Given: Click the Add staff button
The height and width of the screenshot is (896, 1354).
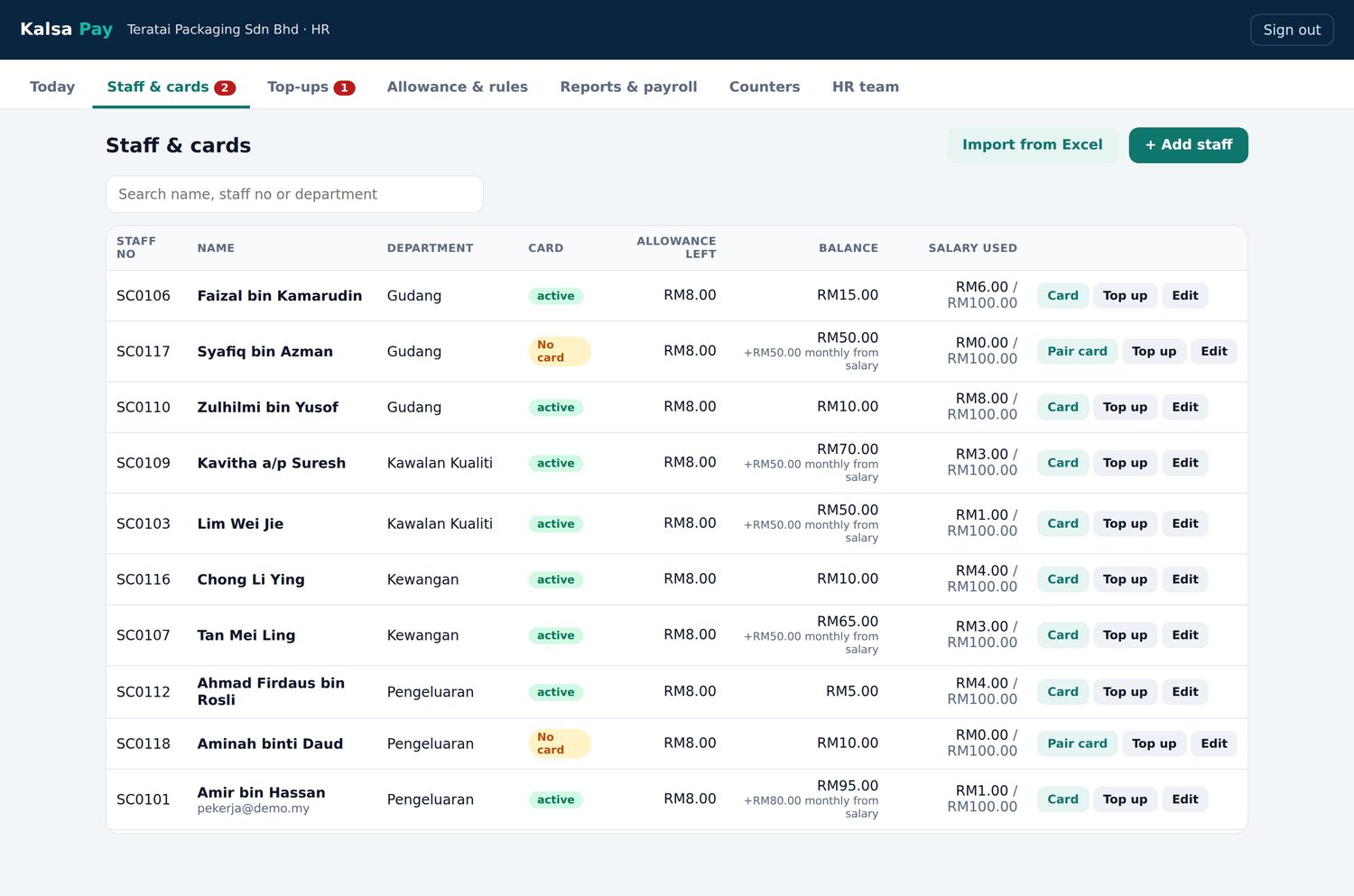Looking at the screenshot, I should [1188, 145].
